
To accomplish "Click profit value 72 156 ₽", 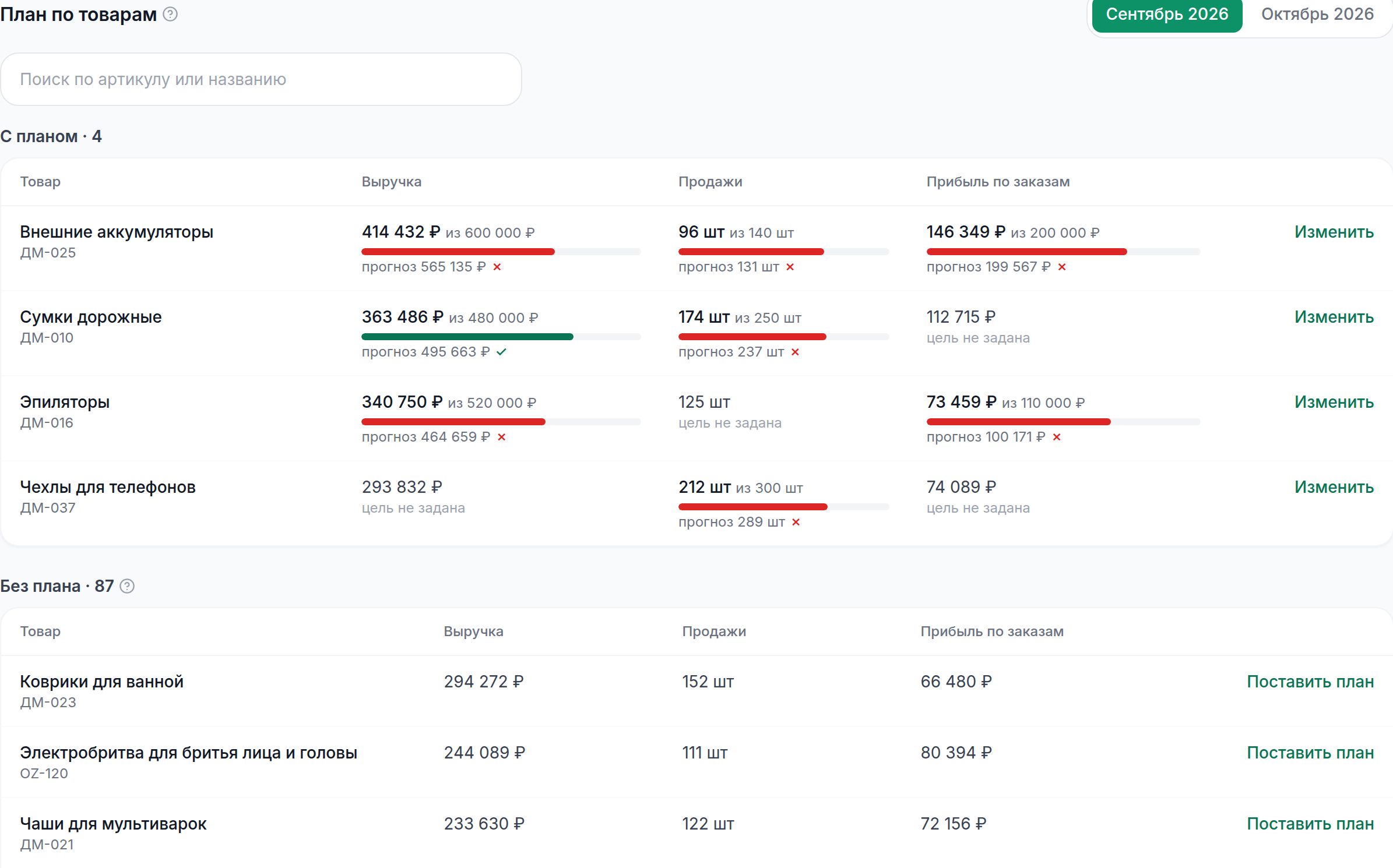I will (954, 824).
